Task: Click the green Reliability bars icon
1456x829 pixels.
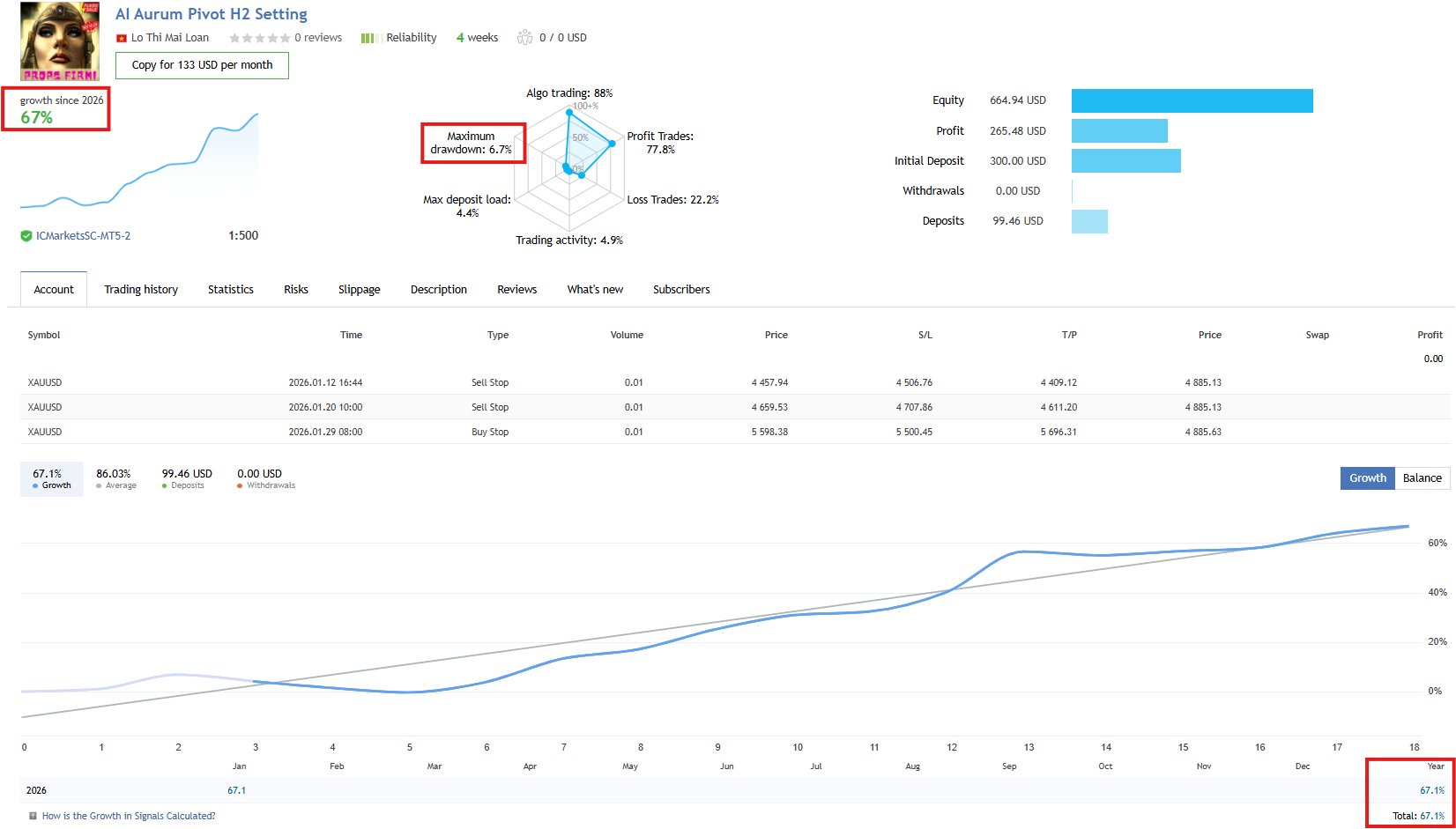Action: click(371, 38)
